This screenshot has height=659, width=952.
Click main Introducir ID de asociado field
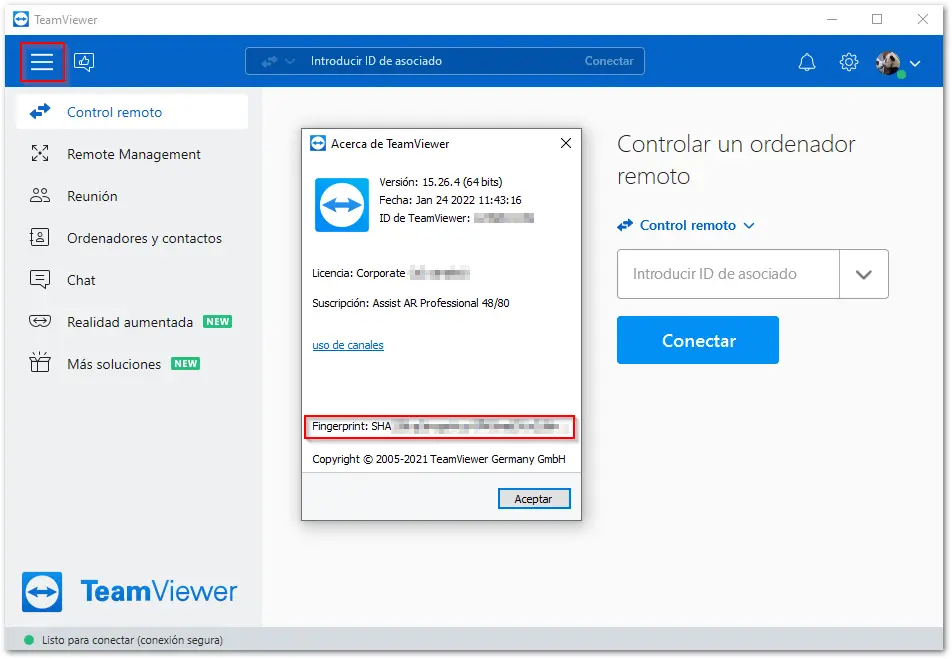728,274
